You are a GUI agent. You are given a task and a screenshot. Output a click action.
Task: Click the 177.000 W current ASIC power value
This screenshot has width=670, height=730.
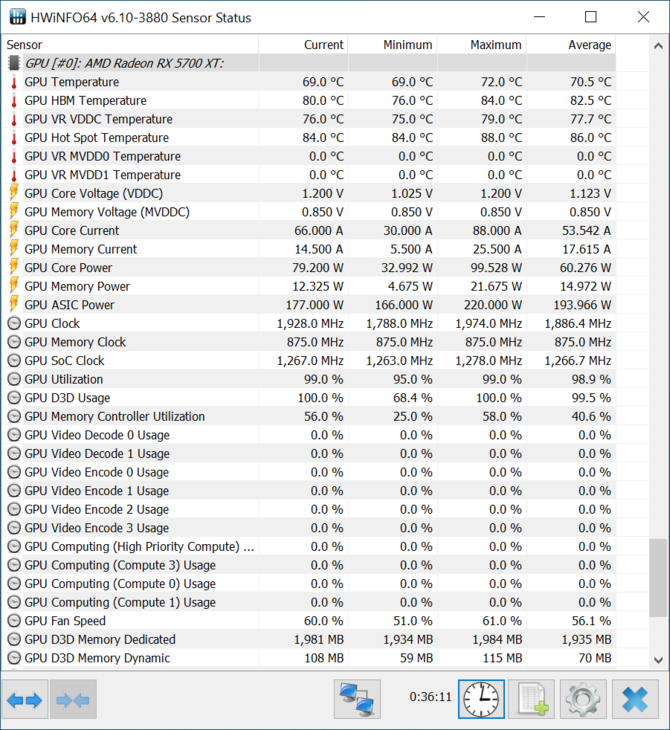pyautogui.click(x=315, y=305)
